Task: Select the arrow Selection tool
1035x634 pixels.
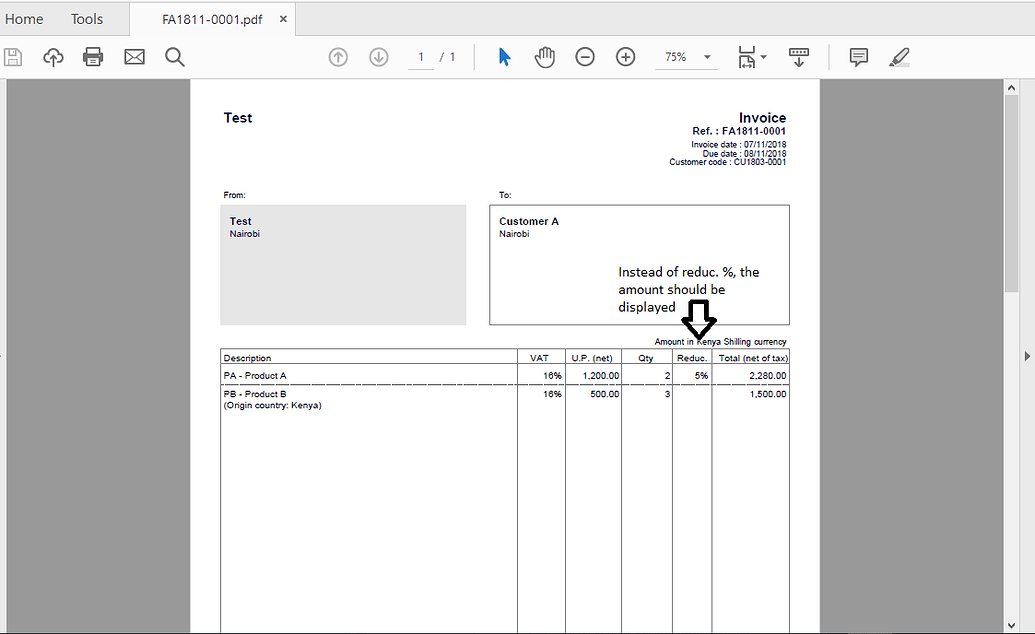Action: pyautogui.click(x=504, y=57)
